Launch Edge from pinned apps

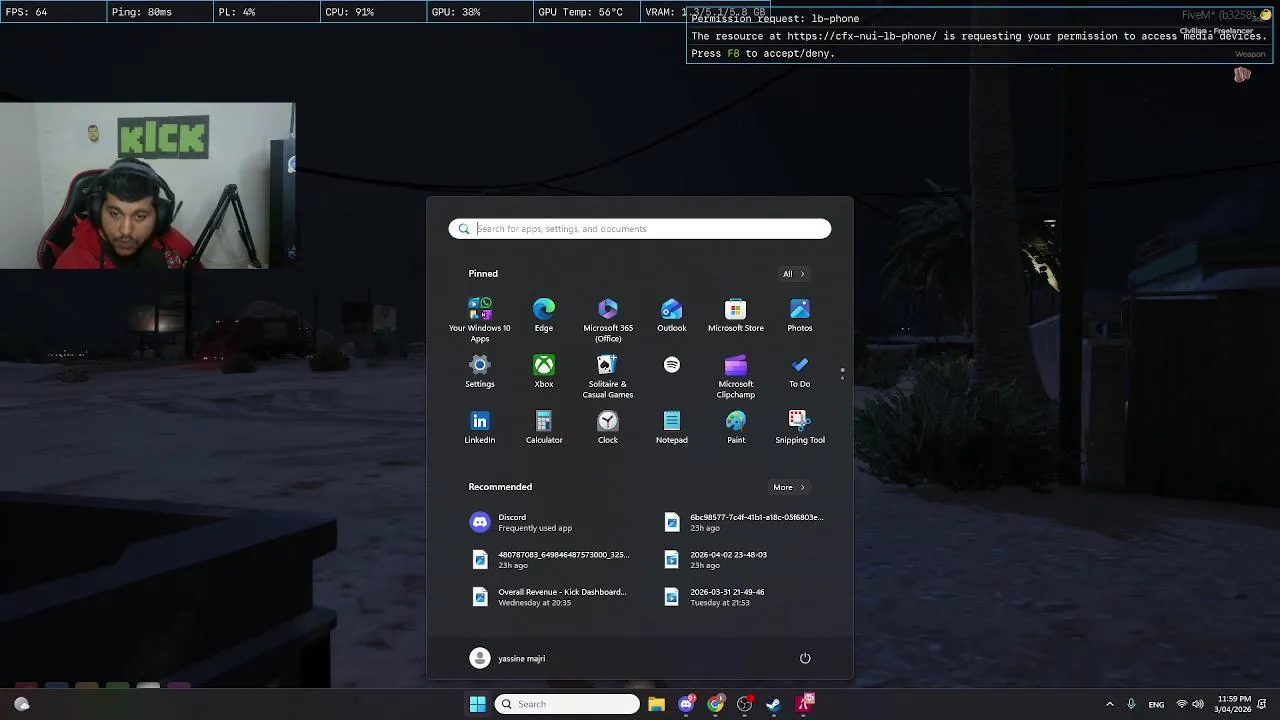click(544, 315)
